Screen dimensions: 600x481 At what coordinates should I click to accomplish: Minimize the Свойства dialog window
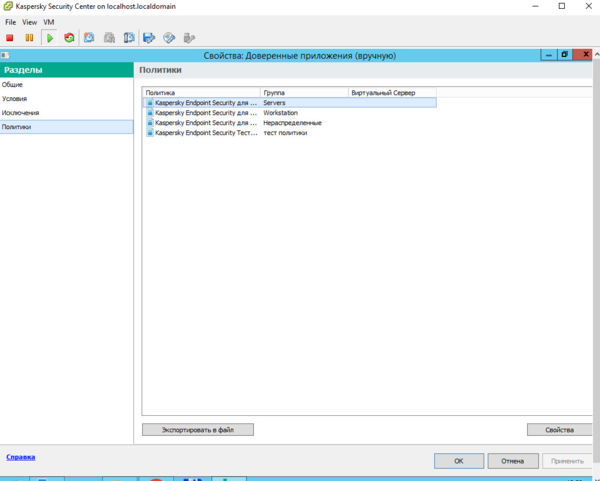(549, 55)
